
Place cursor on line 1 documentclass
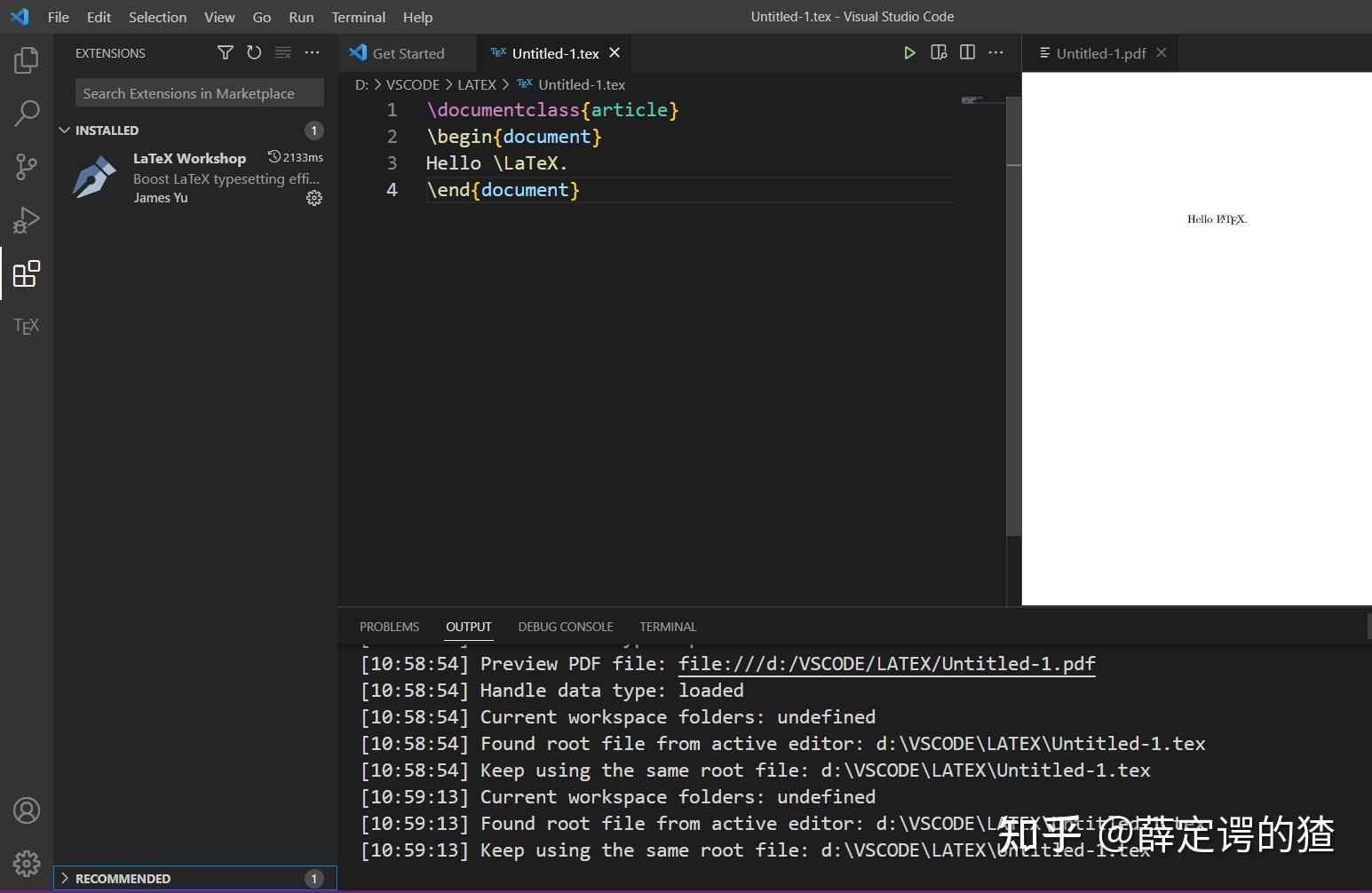click(x=552, y=110)
